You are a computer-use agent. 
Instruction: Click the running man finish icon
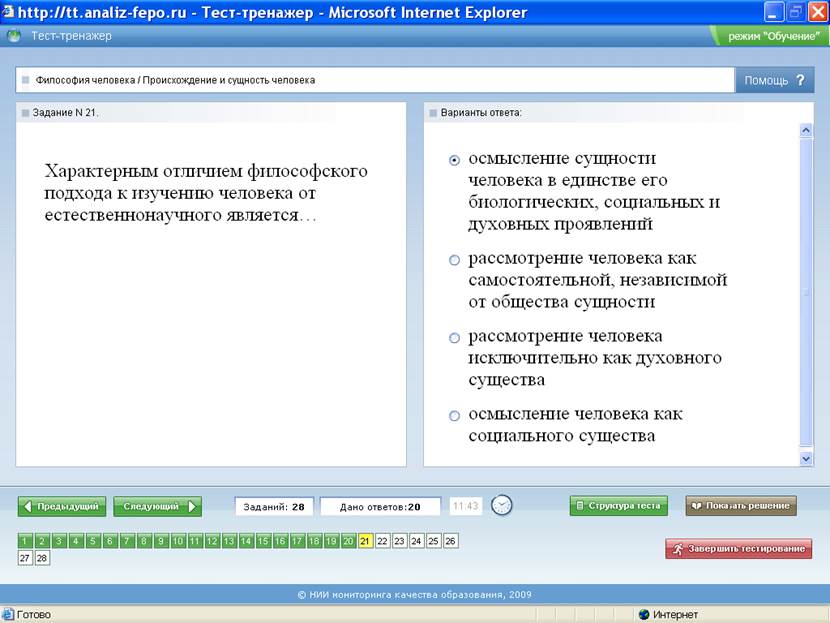point(678,549)
